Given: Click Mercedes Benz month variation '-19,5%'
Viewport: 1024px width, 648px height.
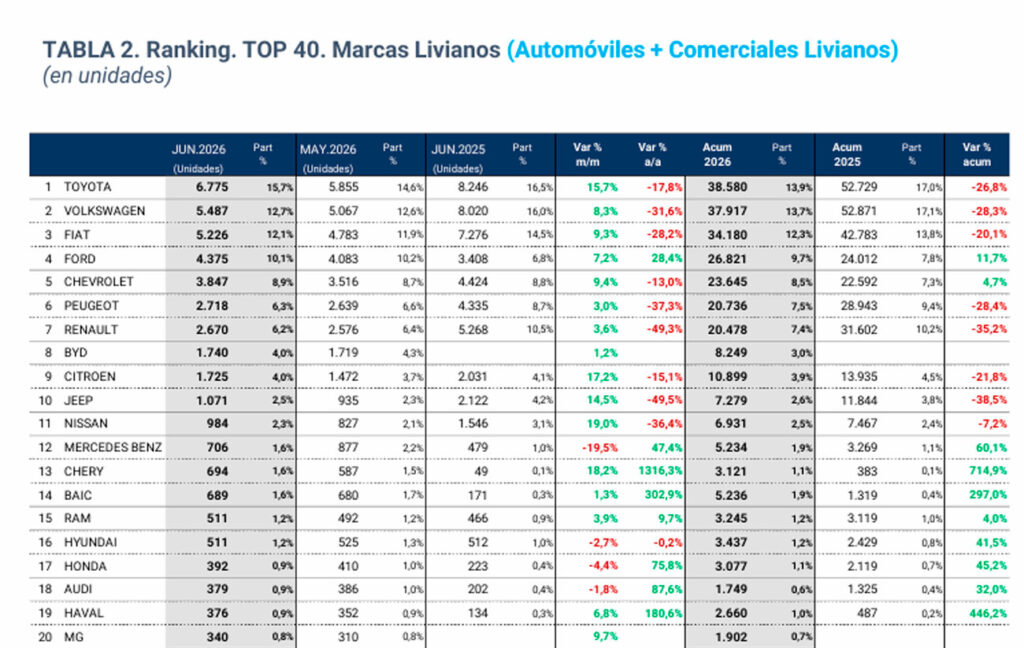Looking at the screenshot, I should [600, 447].
